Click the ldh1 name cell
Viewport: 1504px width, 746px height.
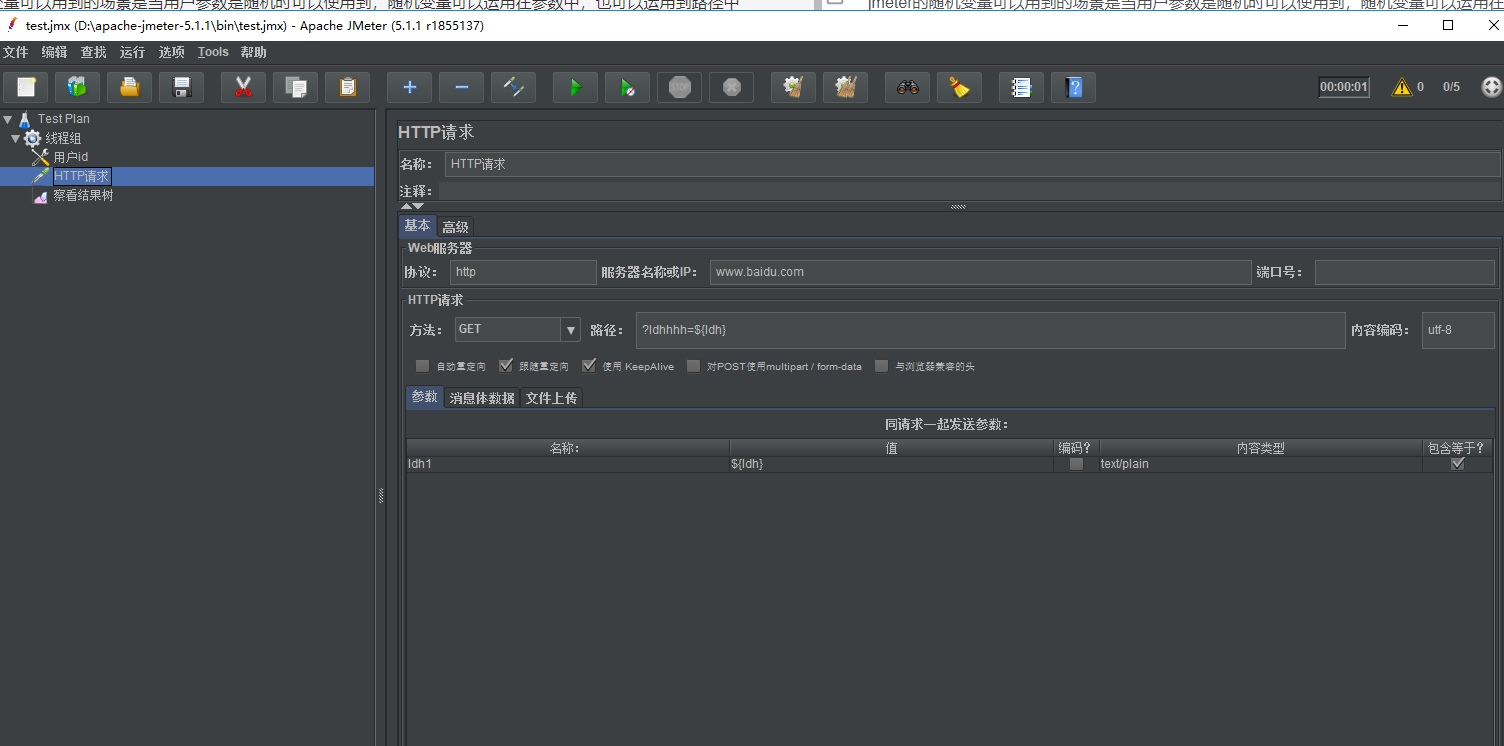[x=568, y=464]
